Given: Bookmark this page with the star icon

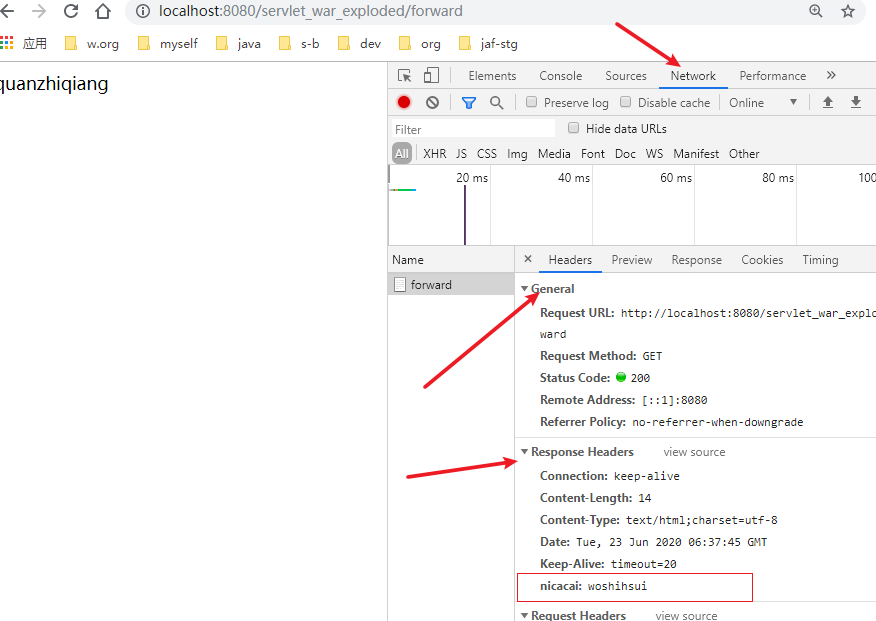Looking at the screenshot, I should 848,11.
